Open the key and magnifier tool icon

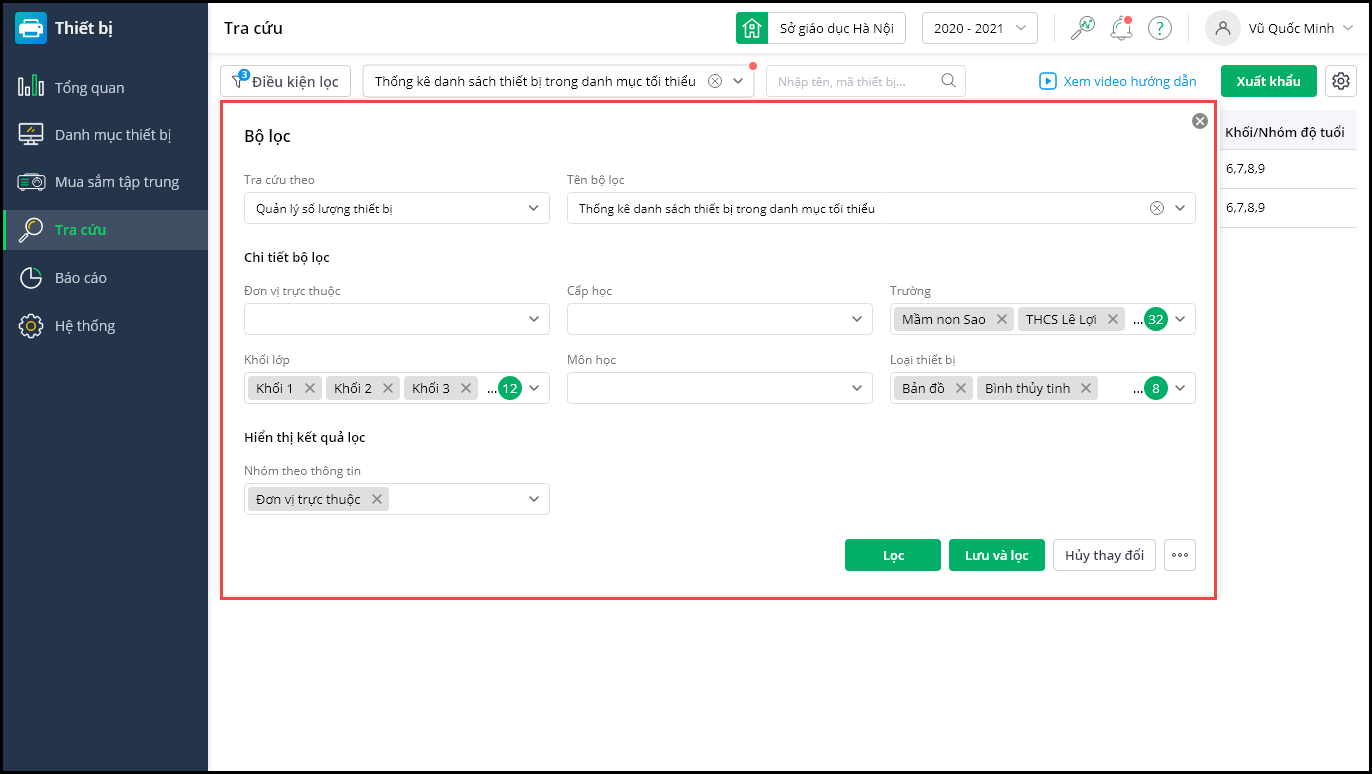tap(1082, 28)
